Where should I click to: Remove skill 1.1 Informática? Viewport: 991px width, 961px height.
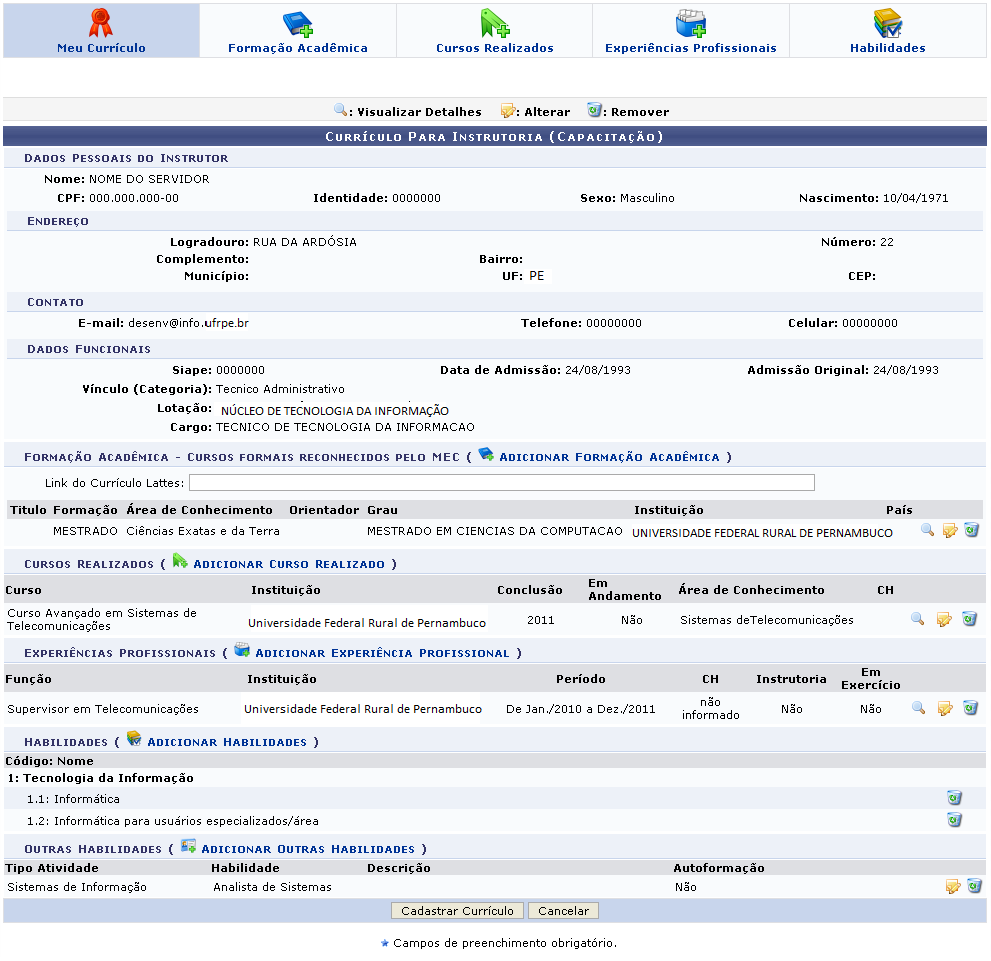coord(954,798)
